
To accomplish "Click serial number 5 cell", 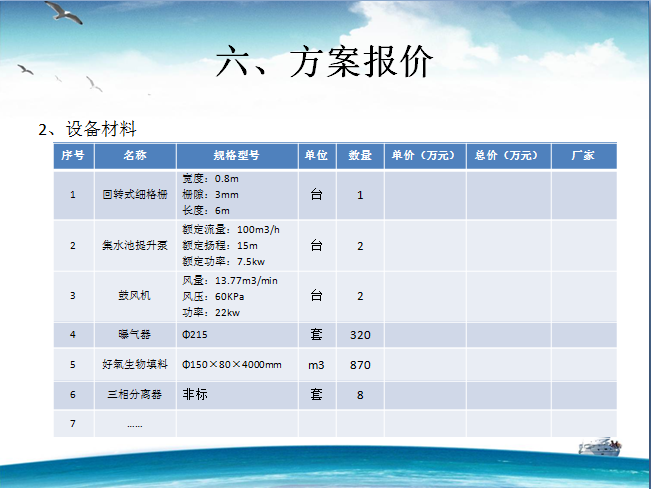I will (73, 364).
